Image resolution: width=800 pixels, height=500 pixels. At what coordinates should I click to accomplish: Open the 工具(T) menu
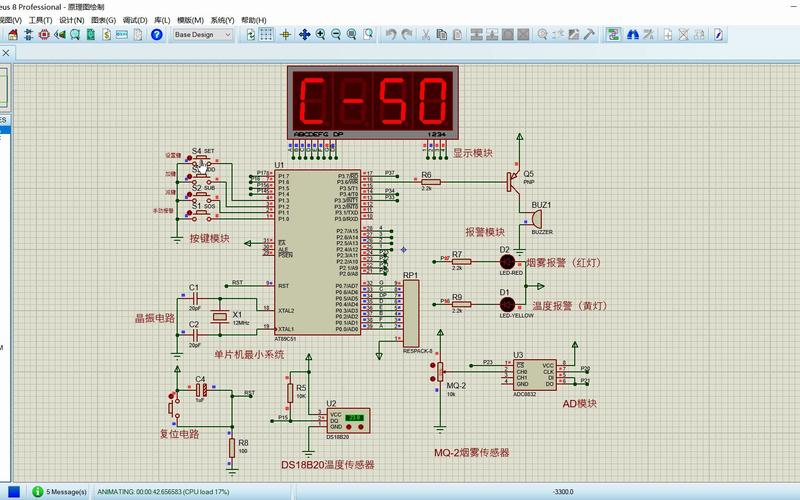click(40, 20)
